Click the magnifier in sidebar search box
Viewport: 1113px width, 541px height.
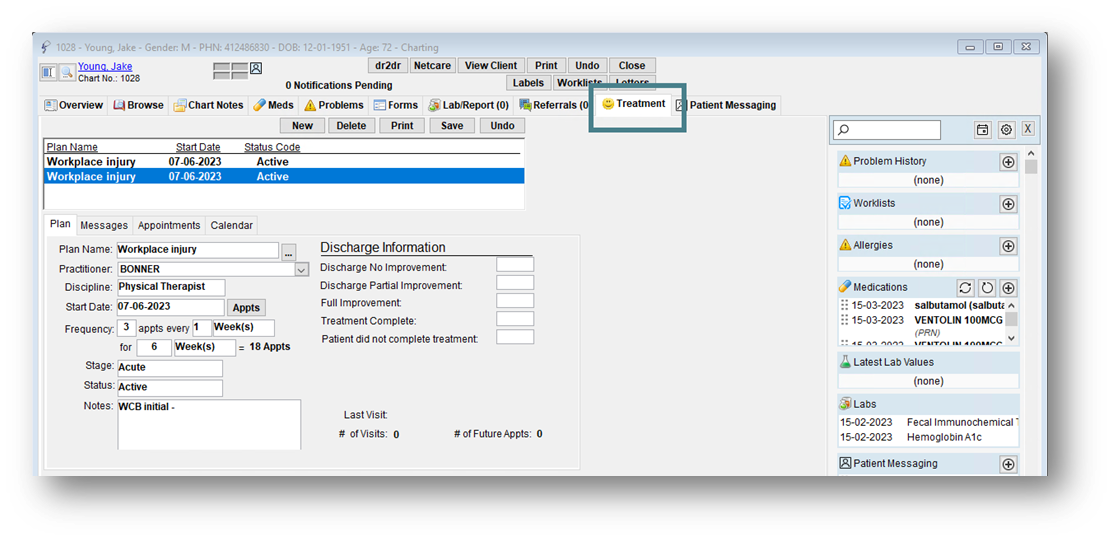[x=843, y=130]
